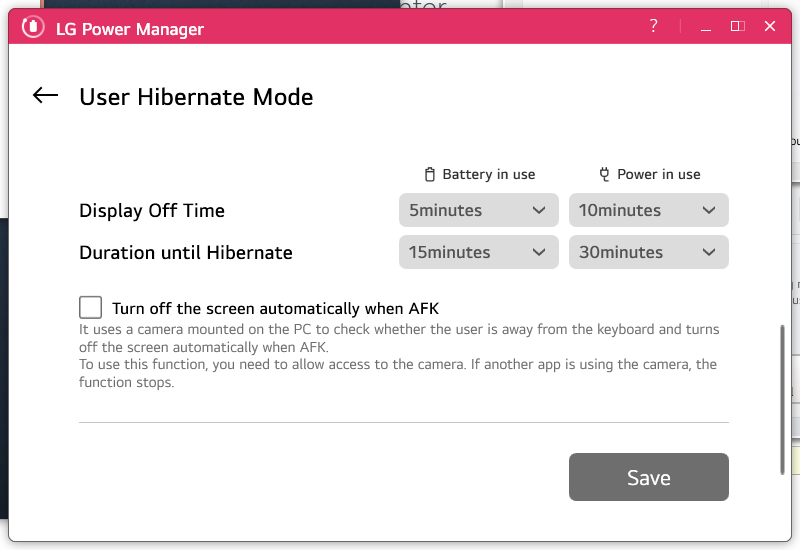Click the vertical scrollbar thumb

tap(783, 398)
